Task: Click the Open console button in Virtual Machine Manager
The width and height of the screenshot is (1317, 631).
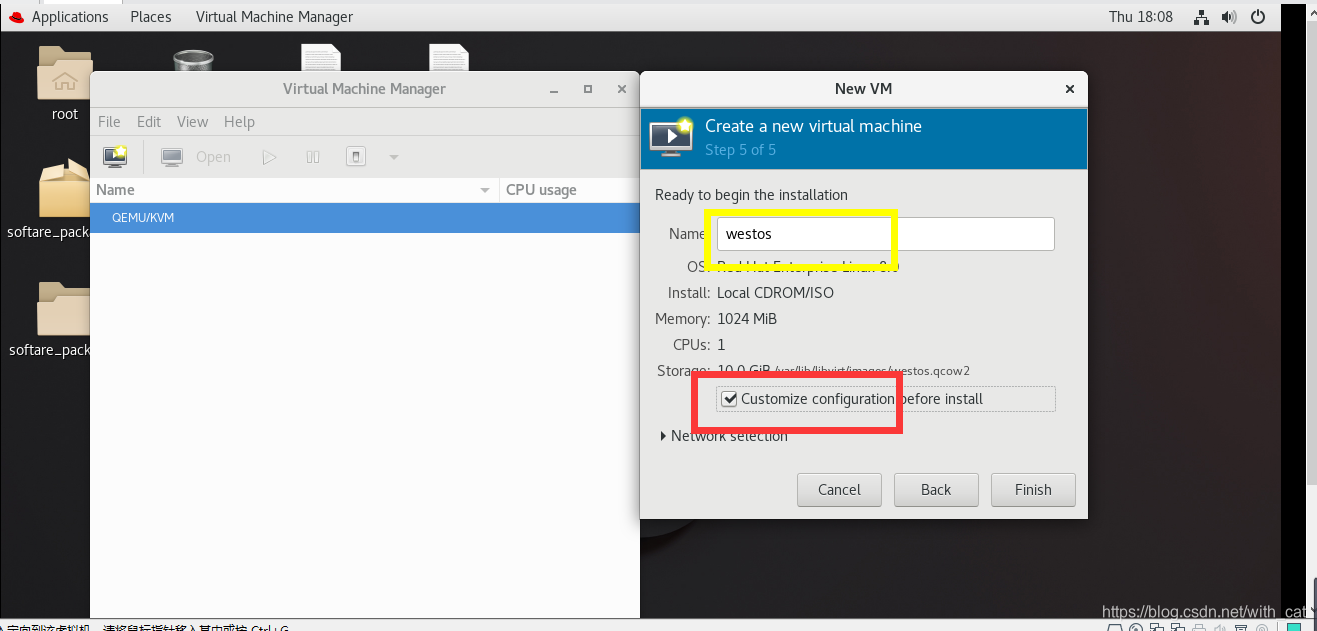Action: click(196, 157)
